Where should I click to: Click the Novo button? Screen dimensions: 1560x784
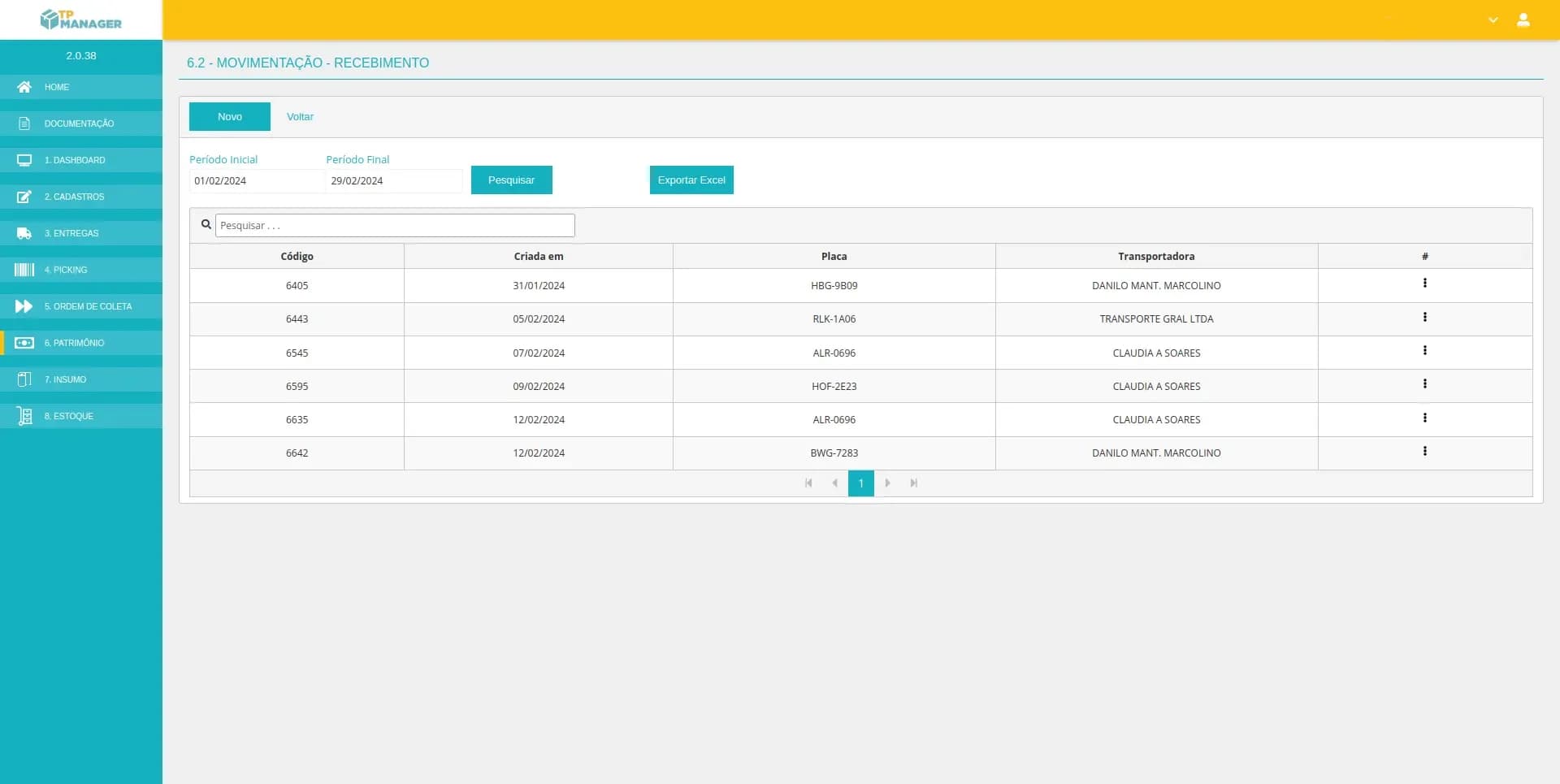click(x=230, y=116)
